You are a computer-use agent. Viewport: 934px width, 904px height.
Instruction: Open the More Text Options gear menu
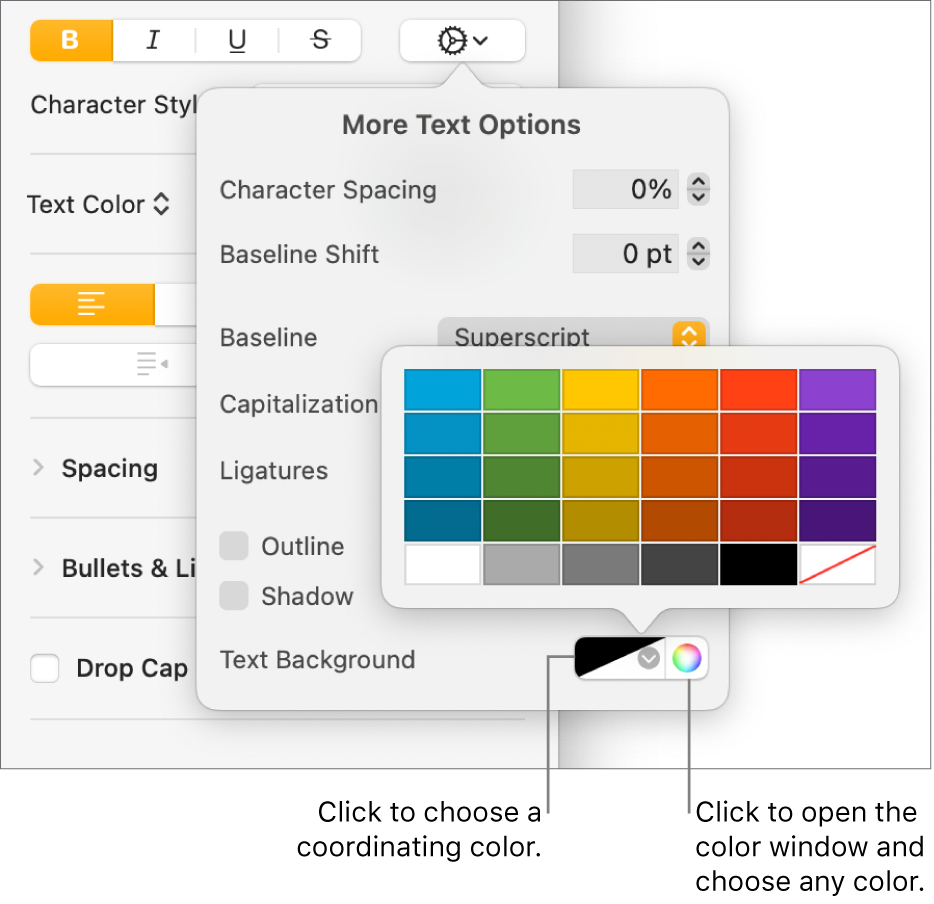[x=461, y=41]
